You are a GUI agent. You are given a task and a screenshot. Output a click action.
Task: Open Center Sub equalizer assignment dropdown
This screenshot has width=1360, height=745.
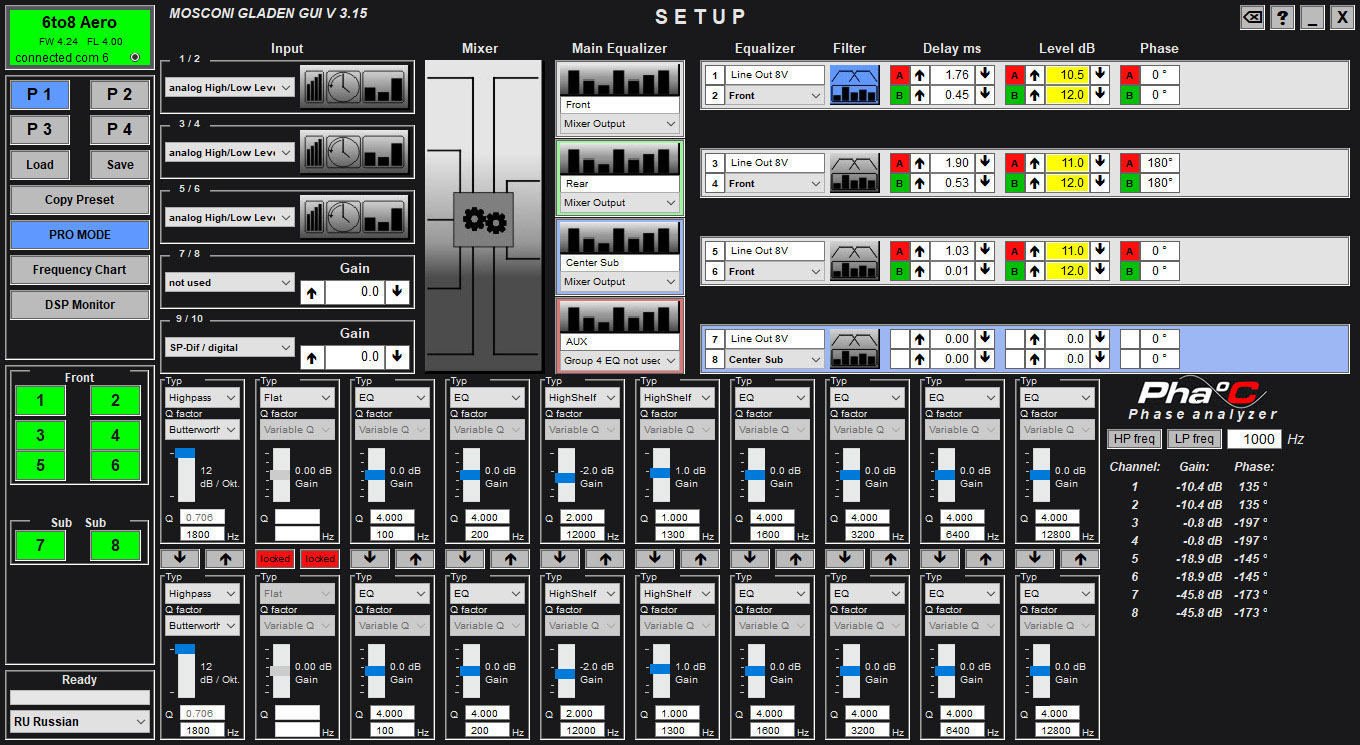click(775, 359)
